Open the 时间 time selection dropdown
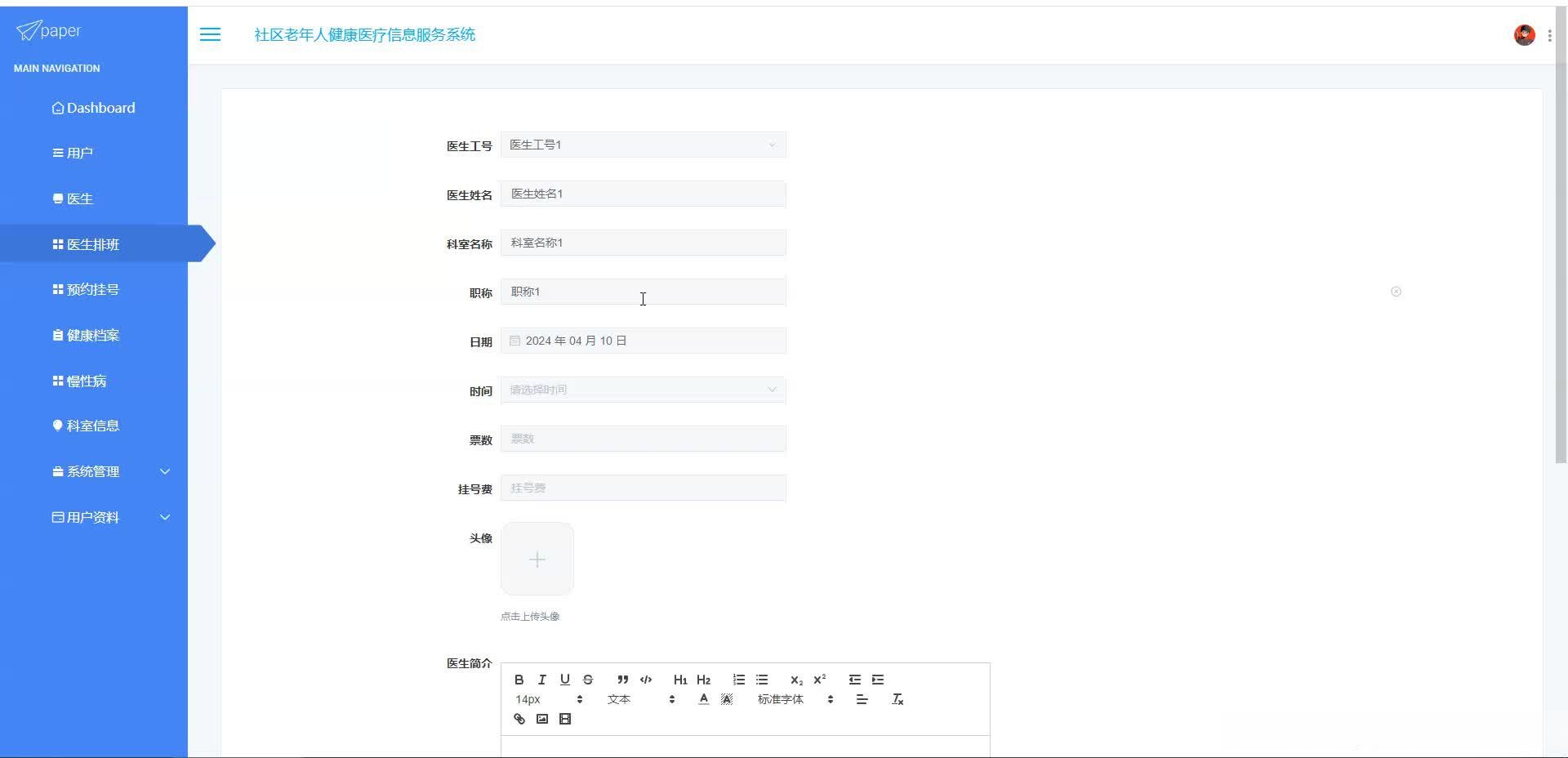 pyautogui.click(x=643, y=390)
